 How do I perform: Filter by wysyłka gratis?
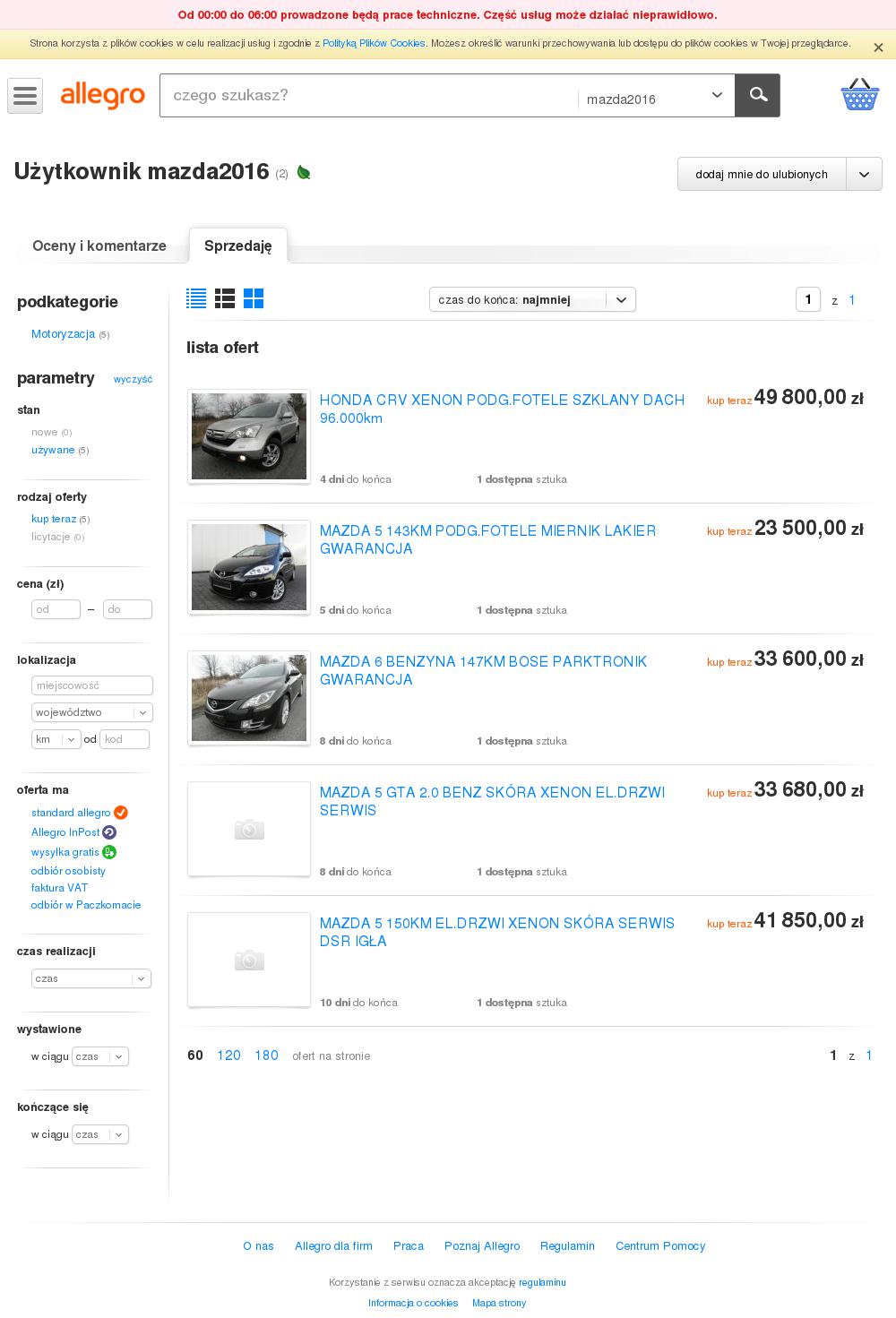point(65,852)
